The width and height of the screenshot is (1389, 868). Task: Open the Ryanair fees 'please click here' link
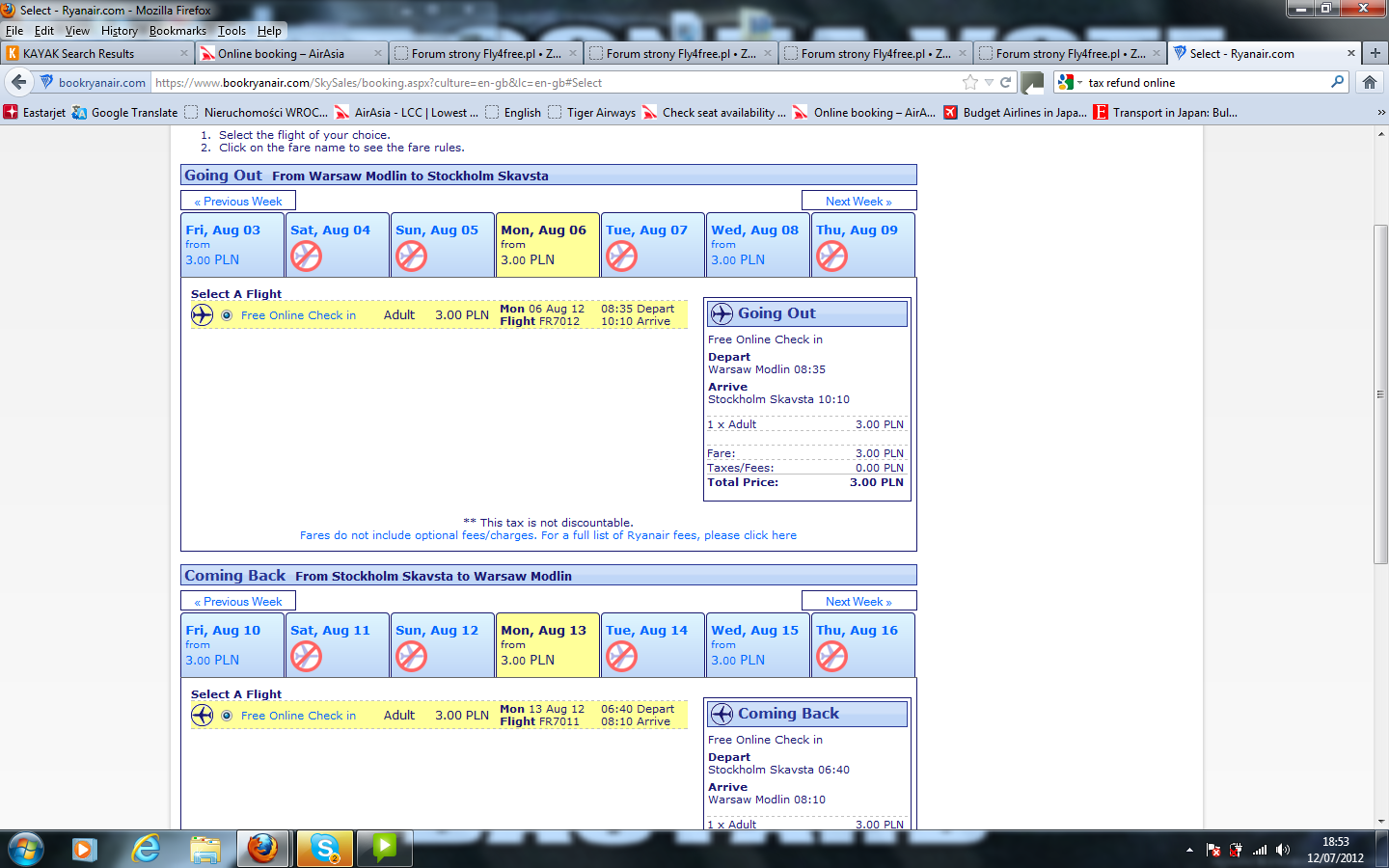point(750,535)
